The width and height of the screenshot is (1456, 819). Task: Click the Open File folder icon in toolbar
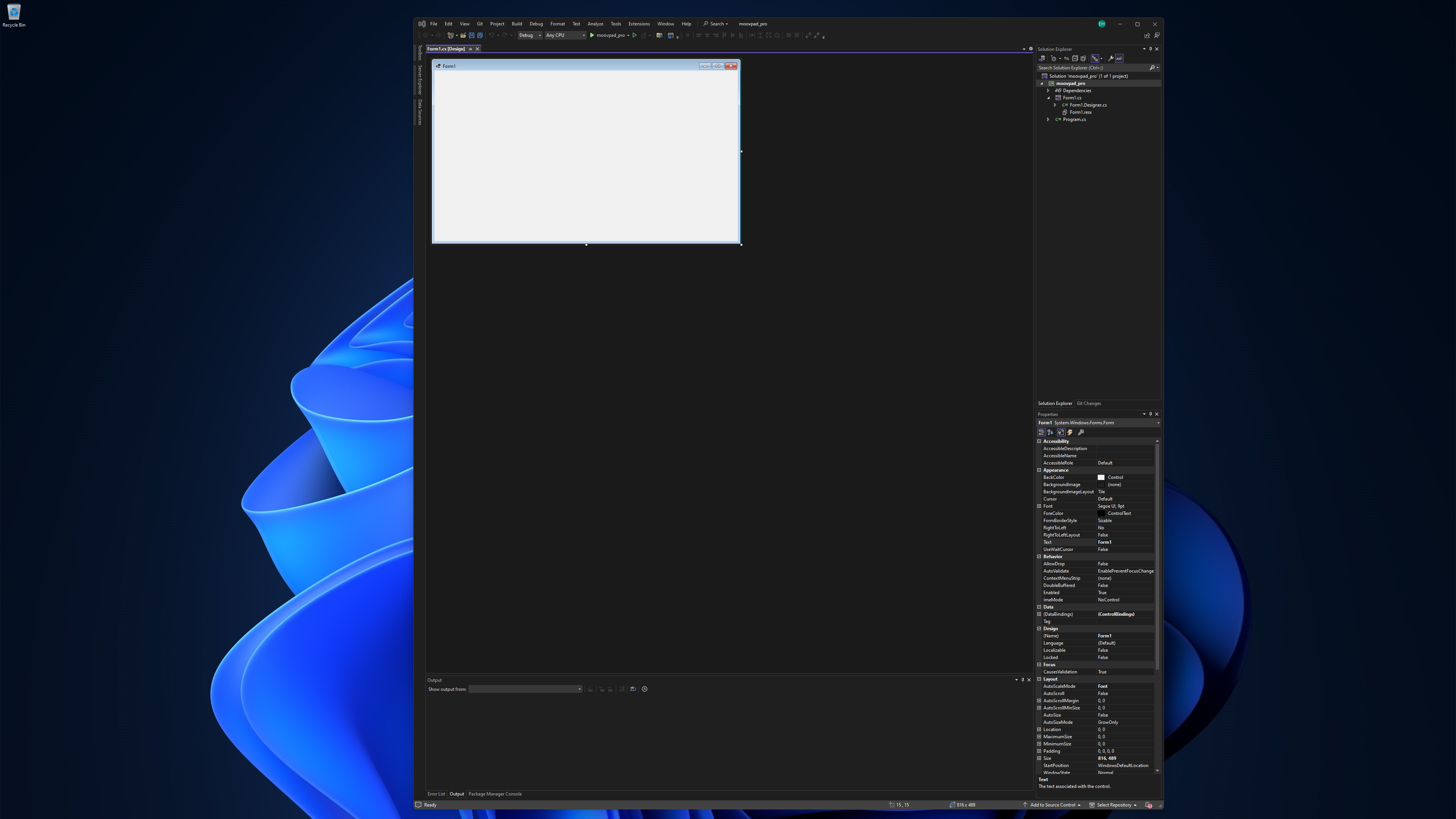(463, 35)
